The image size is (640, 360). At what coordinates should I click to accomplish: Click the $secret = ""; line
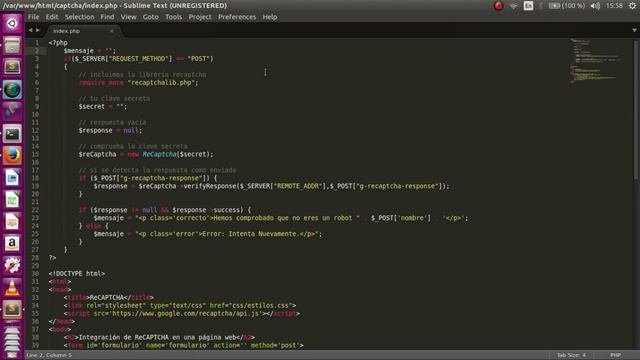103,107
